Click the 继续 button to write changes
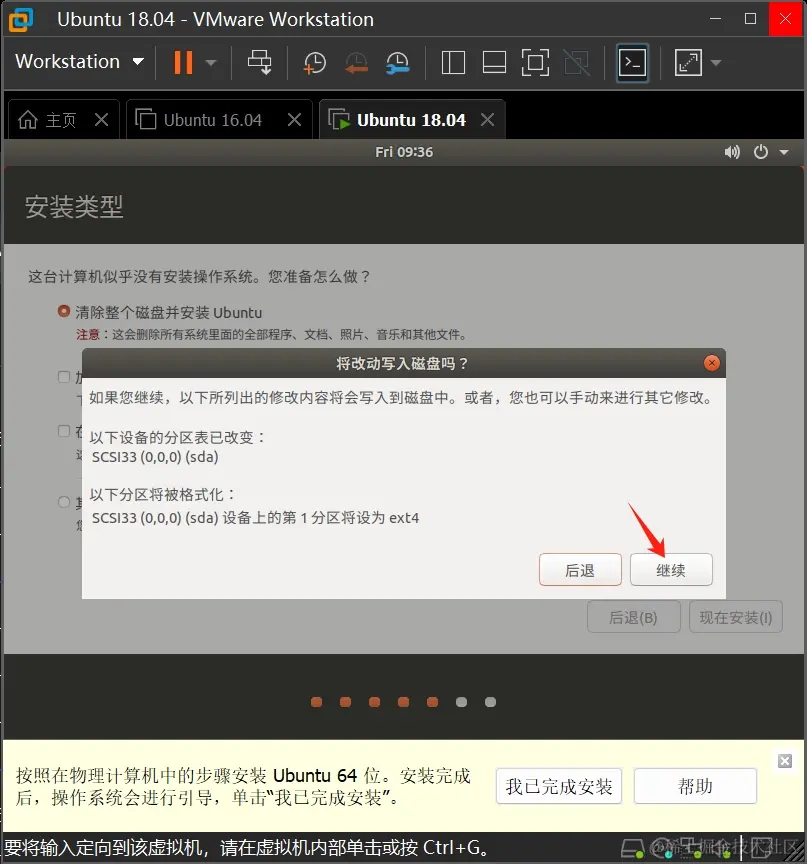 pyautogui.click(x=671, y=570)
